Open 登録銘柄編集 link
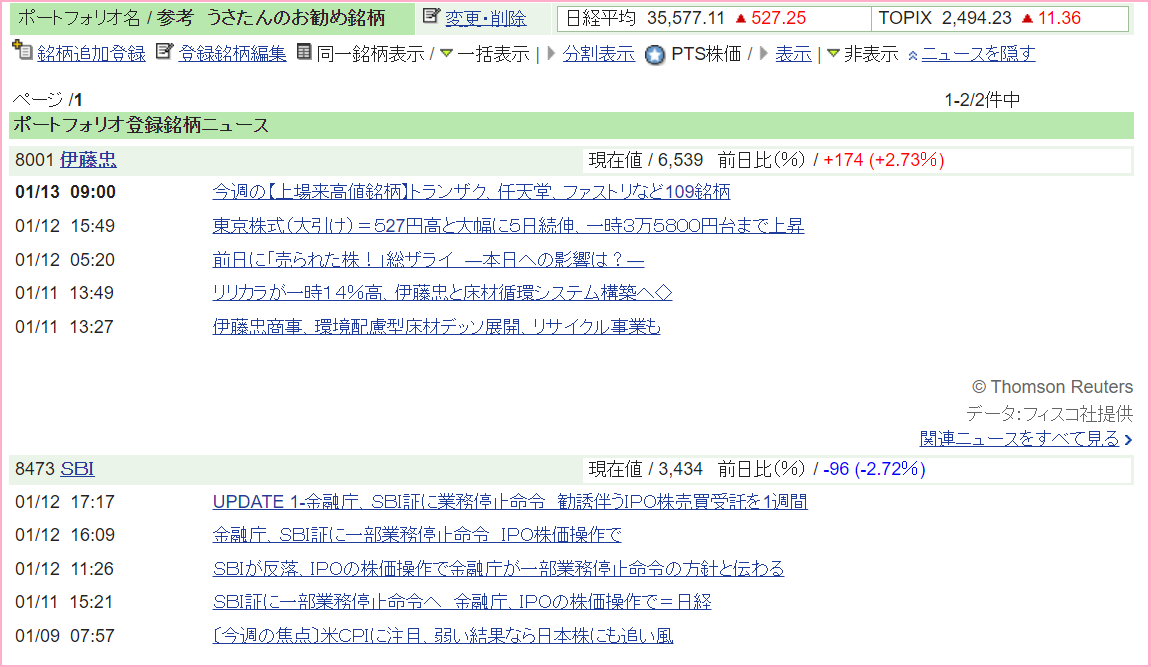 232,54
